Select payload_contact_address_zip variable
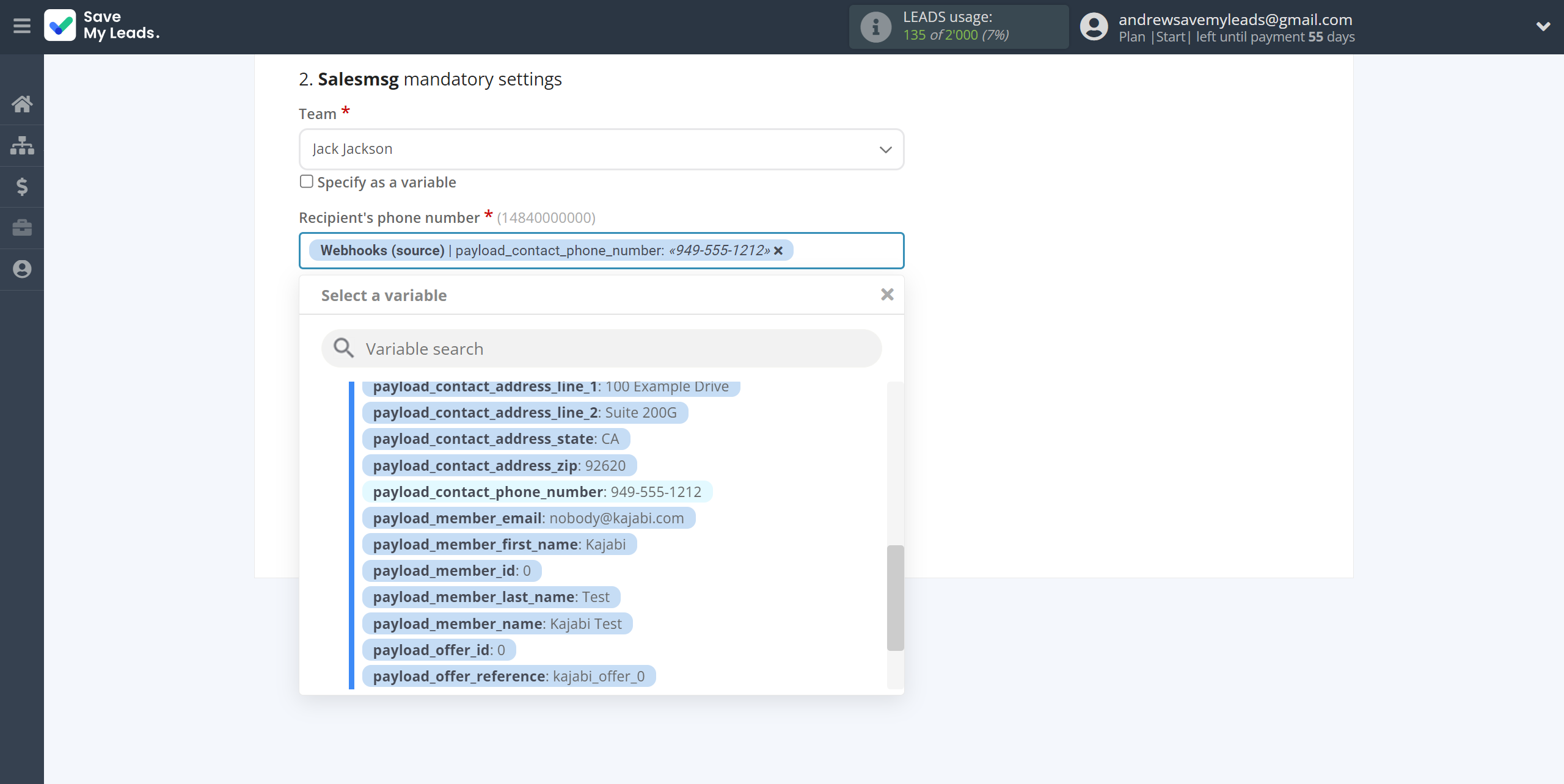The image size is (1564, 784). (x=499, y=466)
